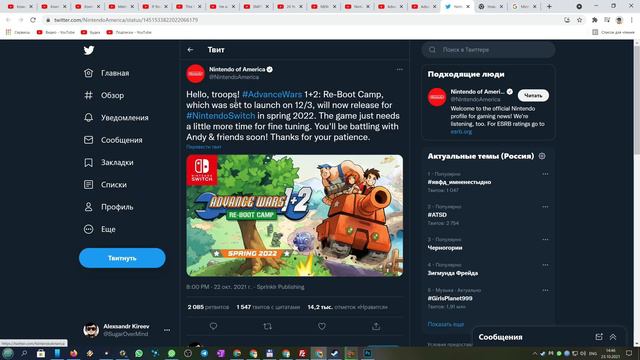Viewport: 640px width, 360px height.
Task: Open the #GirlsPlanet999 trending topic
Action: tap(450, 298)
